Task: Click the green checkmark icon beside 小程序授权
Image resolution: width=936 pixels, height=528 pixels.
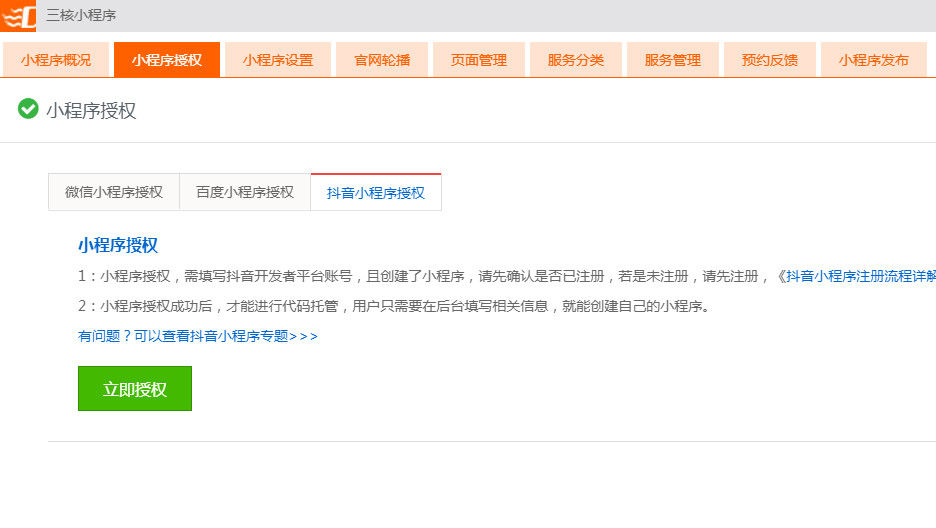Action: tap(28, 109)
